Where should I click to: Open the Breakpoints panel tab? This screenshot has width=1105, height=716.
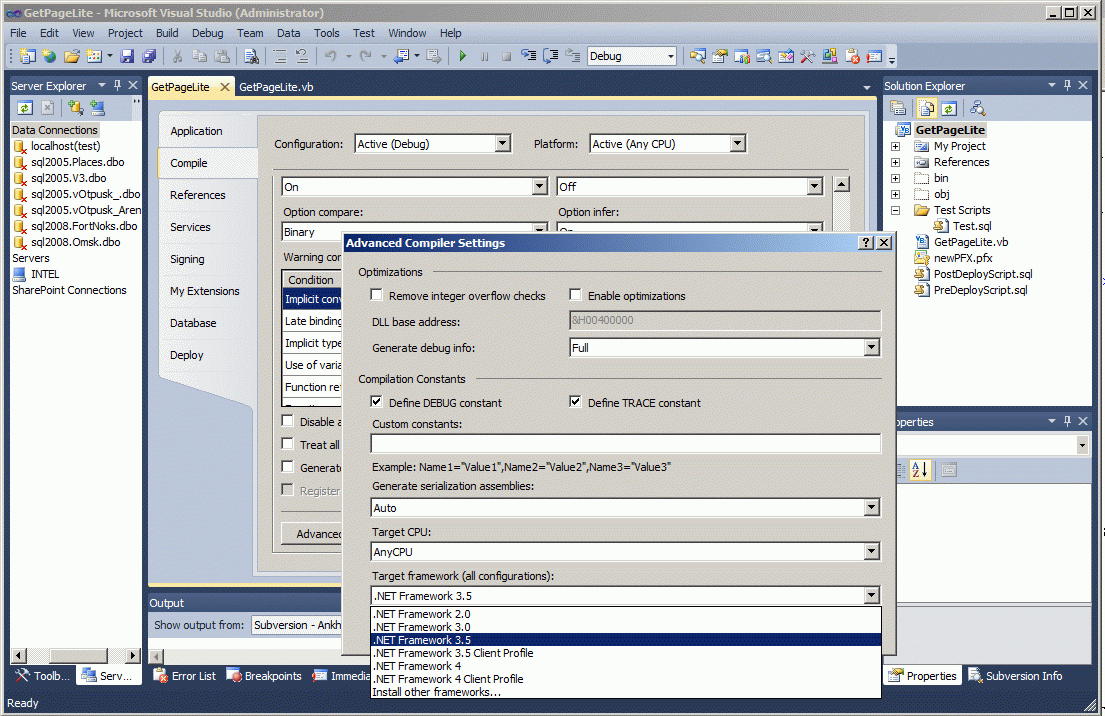coord(264,676)
